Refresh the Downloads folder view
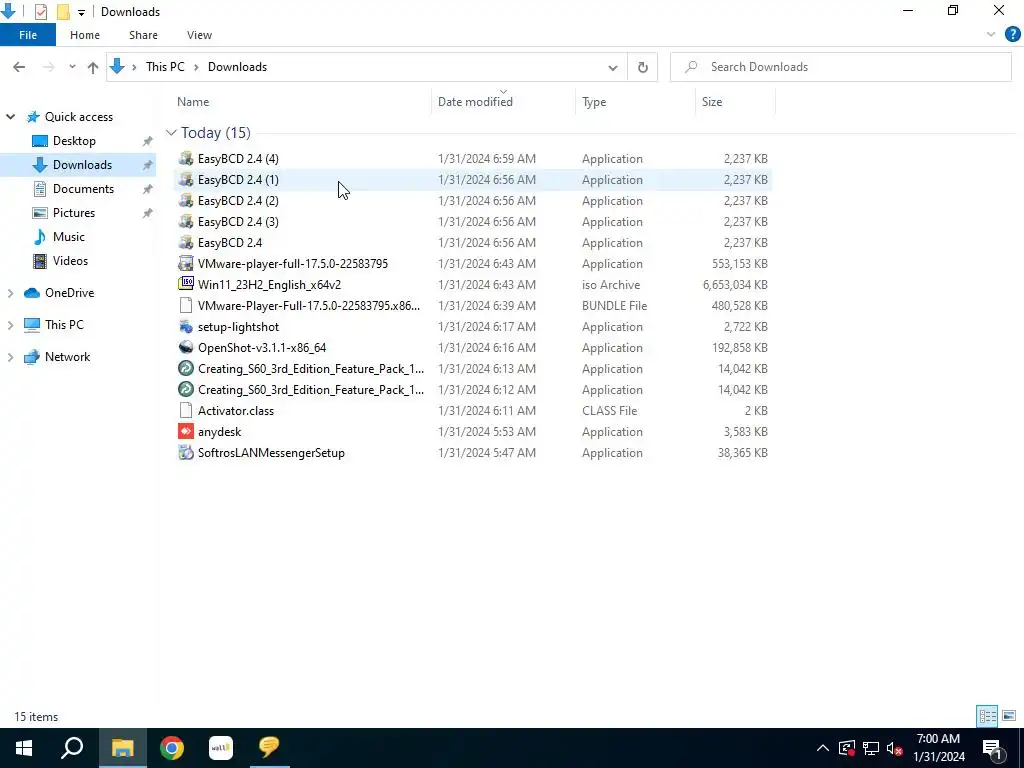Viewport: 1024px width, 768px height. (x=643, y=67)
